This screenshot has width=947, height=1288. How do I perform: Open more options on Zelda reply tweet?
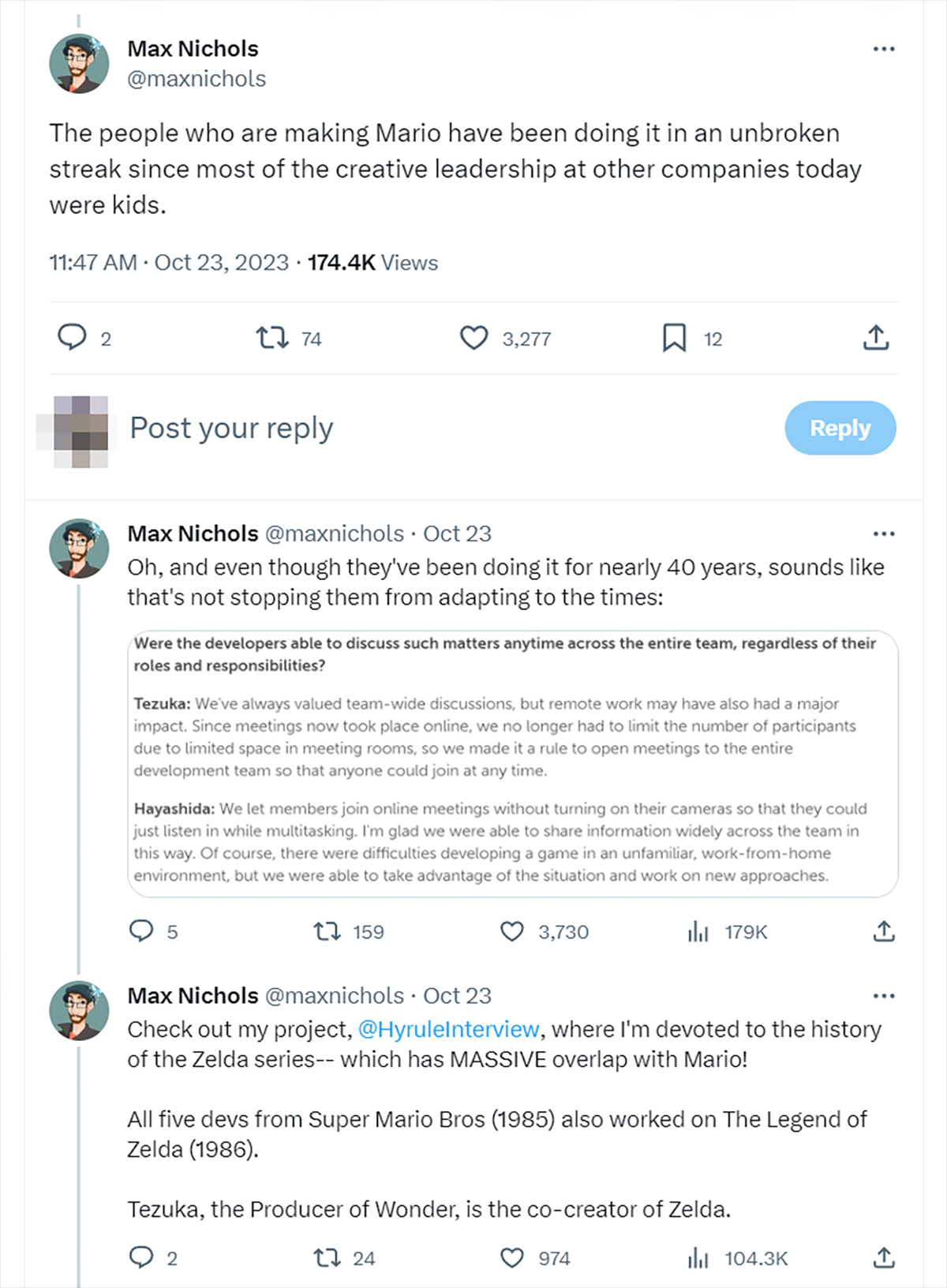click(884, 996)
